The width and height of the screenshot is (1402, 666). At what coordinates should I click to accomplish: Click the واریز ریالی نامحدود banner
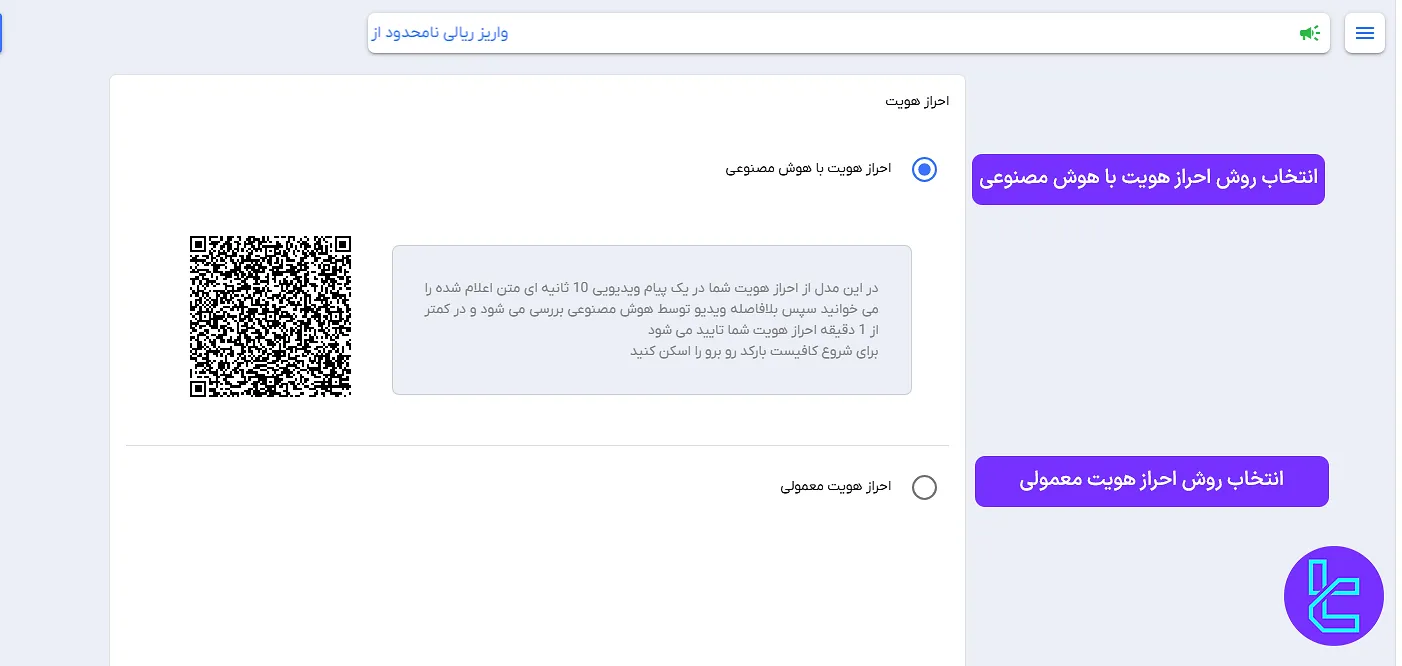click(848, 32)
